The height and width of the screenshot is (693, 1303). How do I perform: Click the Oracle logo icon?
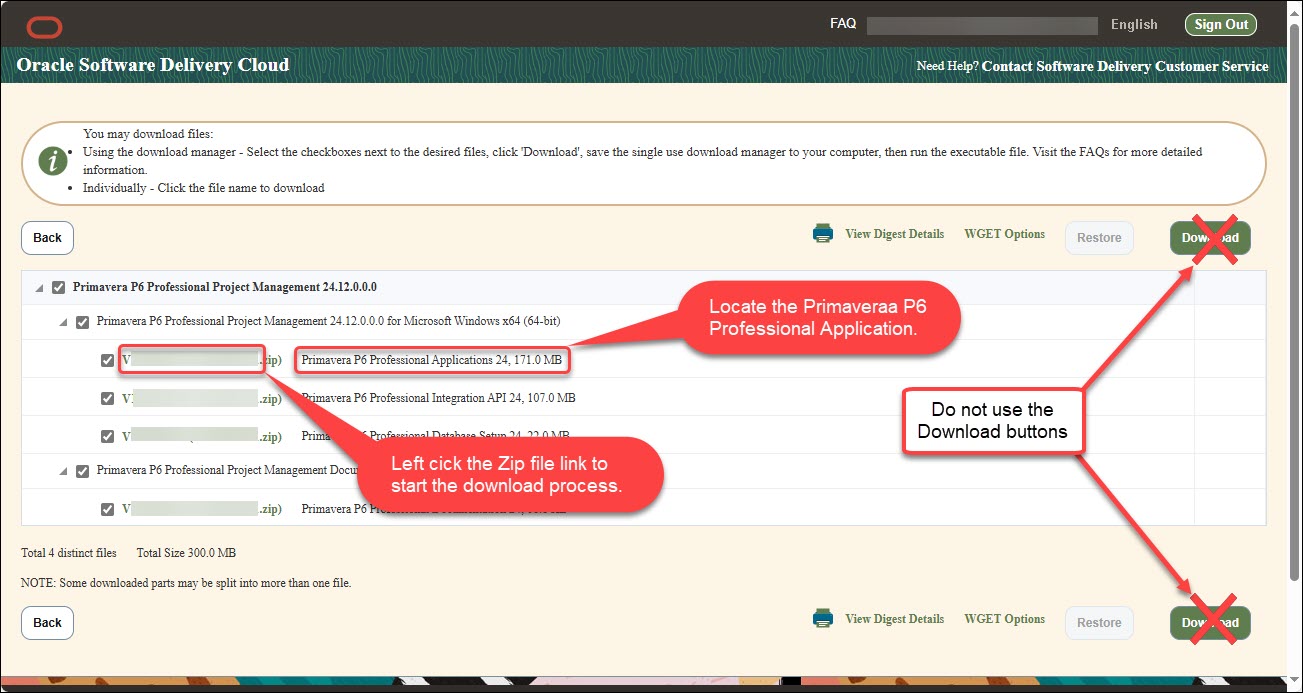(x=44, y=27)
